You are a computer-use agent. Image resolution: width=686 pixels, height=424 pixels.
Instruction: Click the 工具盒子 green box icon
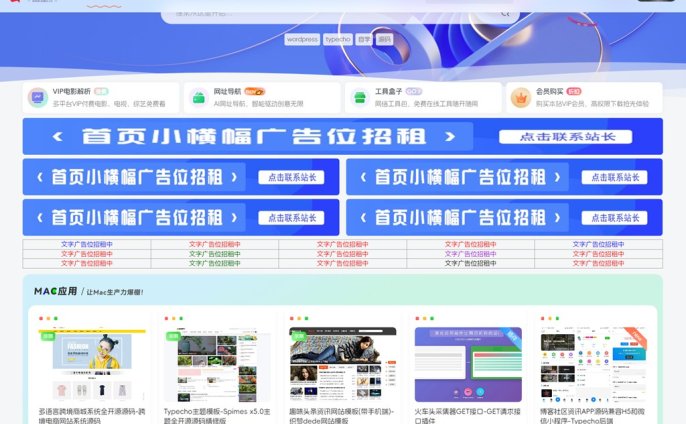360,98
